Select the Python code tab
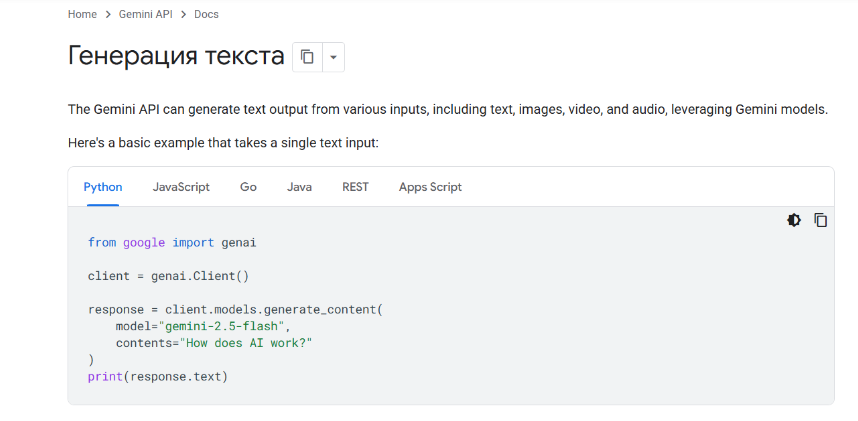The width and height of the screenshot is (858, 421). (103, 187)
